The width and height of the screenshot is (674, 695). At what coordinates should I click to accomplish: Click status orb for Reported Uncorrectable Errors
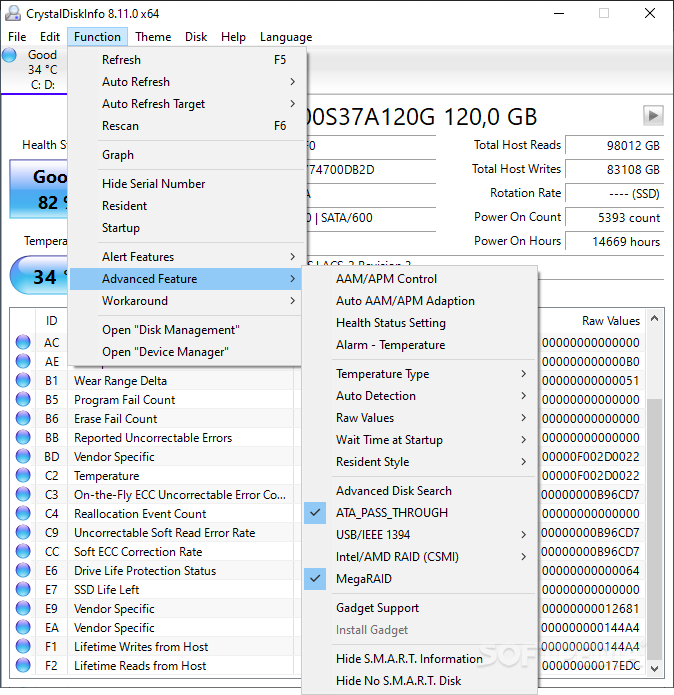click(x=23, y=437)
